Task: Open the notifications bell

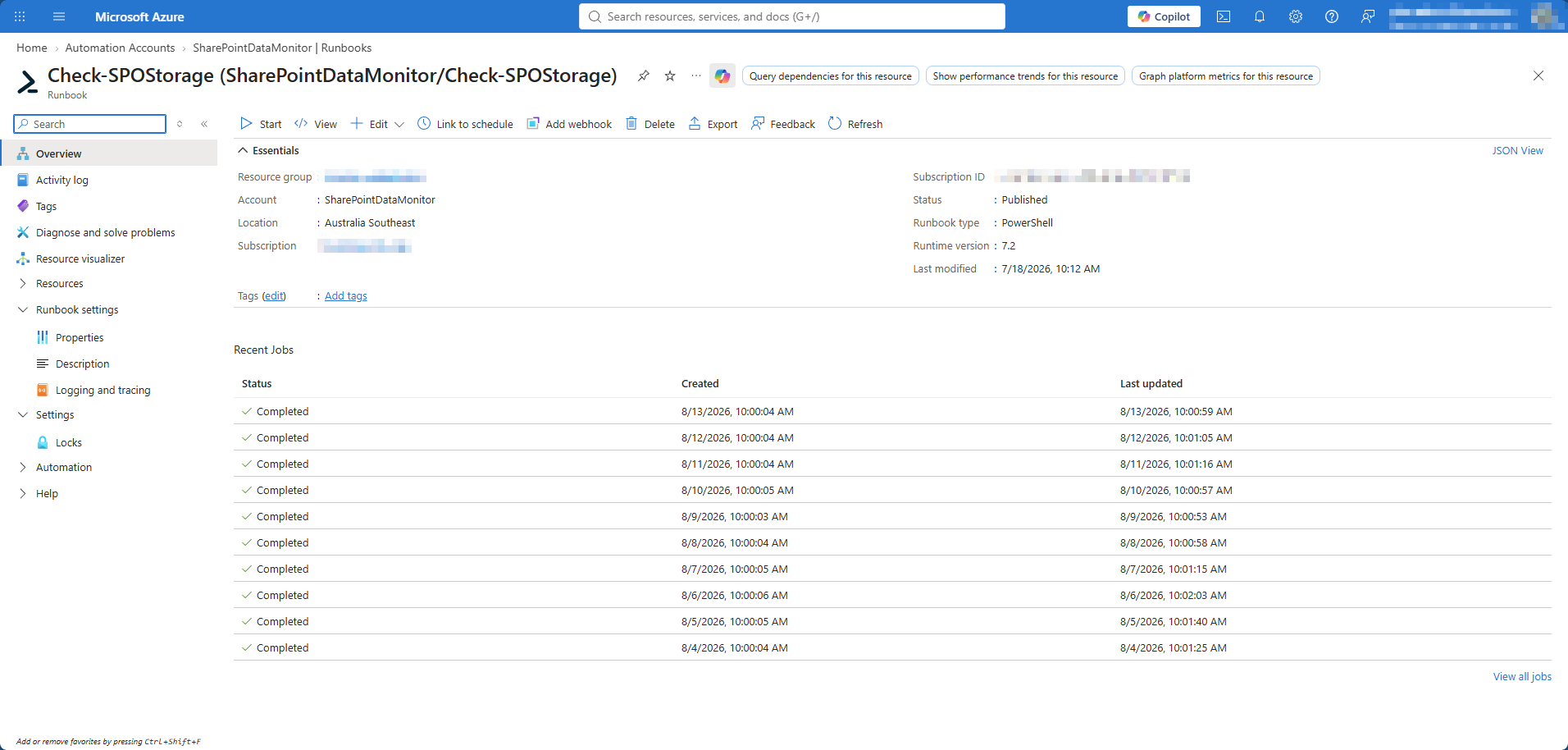Action: 1260,16
